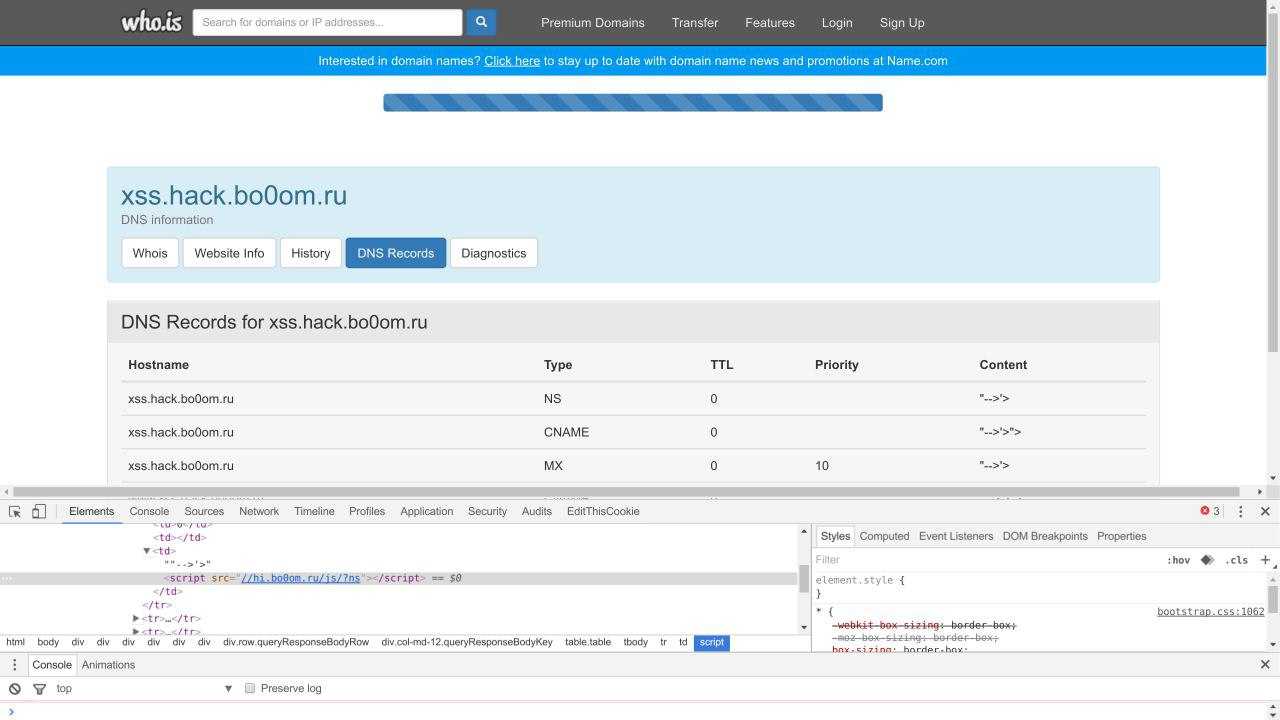This screenshot has width=1280, height=720.
Task: Switch to the Network tab
Action: (x=259, y=511)
